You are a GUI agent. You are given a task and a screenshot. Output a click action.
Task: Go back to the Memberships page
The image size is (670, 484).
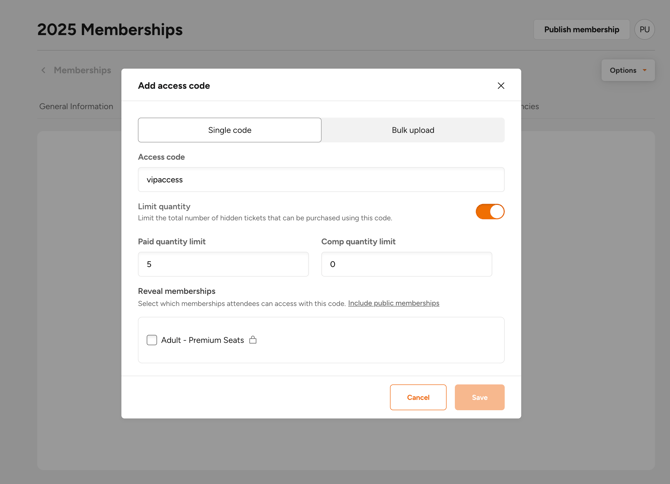click(x=82, y=70)
